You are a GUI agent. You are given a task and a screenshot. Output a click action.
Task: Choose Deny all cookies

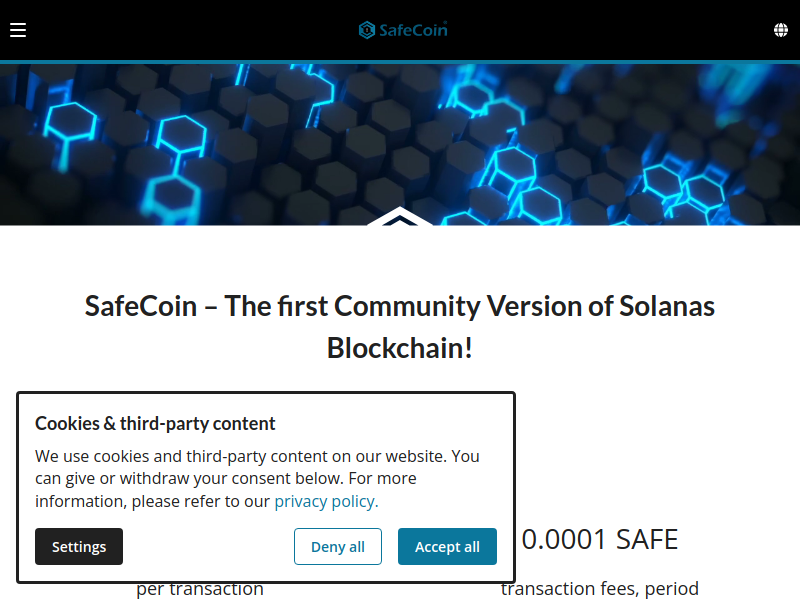[338, 546]
